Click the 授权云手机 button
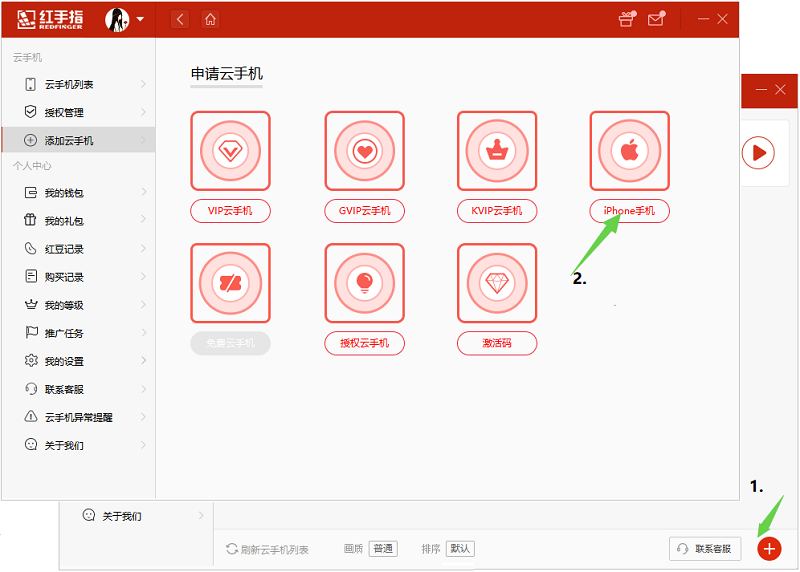800x572 pixels. coord(364,343)
